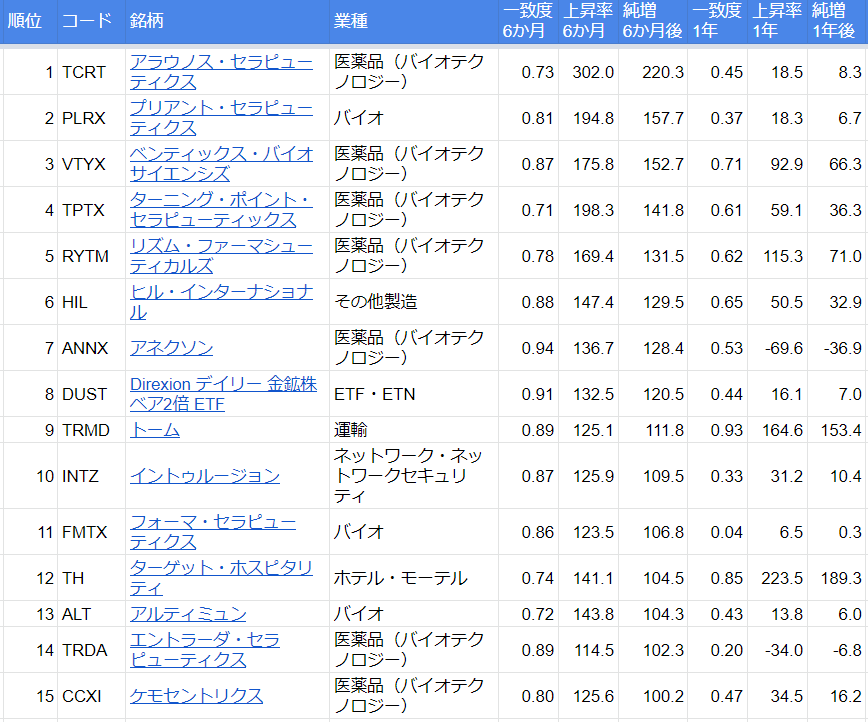
Task: Open the リズム・ファーマシューティカルズ link
Action: coord(221,256)
